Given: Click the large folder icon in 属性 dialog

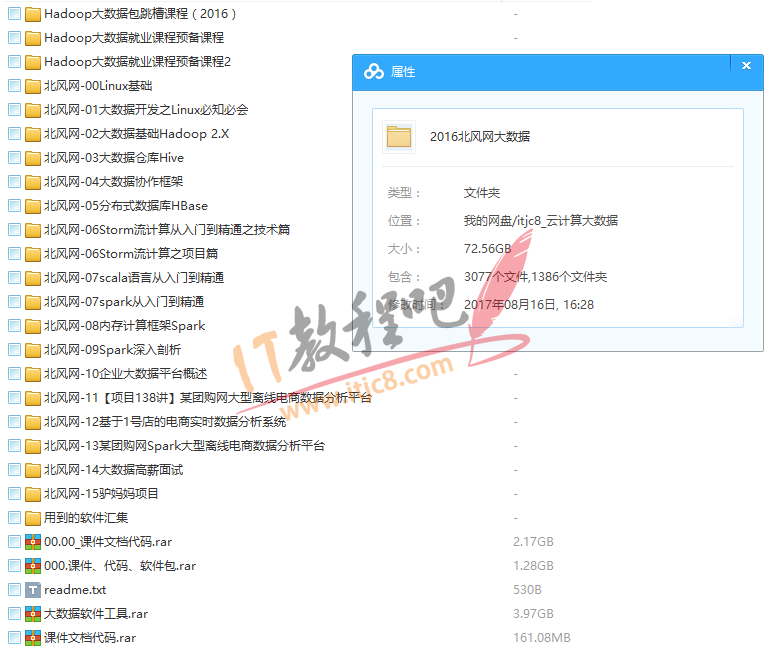Looking at the screenshot, I should [x=399, y=137].
